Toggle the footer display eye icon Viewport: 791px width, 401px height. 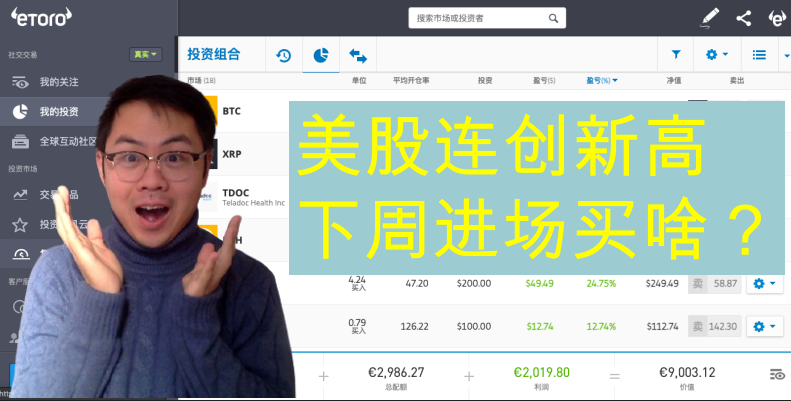pyautogui.click(x=777, y=375)
